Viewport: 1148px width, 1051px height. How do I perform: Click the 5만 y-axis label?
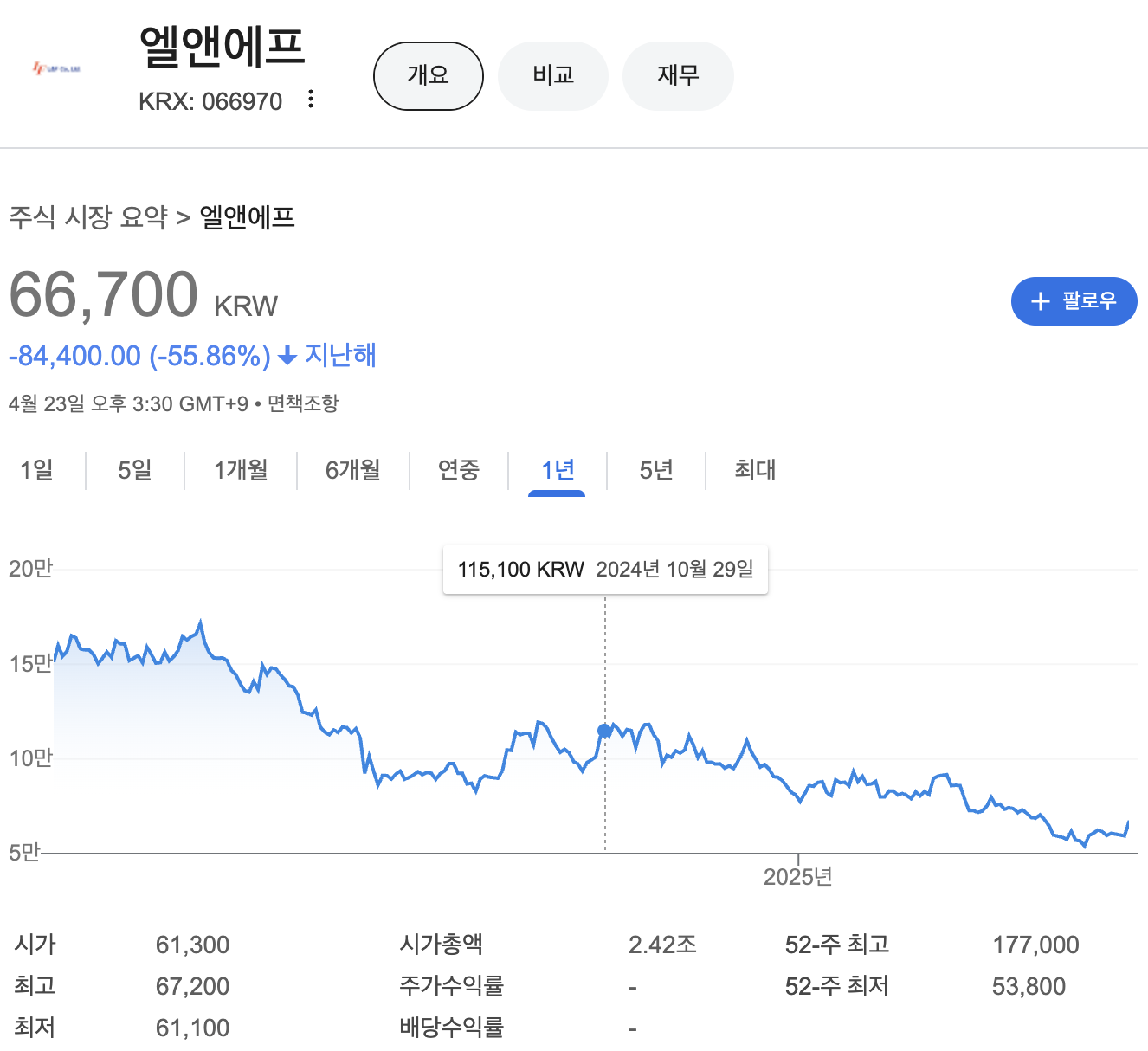pyautogui.click(x=25, y=853)
